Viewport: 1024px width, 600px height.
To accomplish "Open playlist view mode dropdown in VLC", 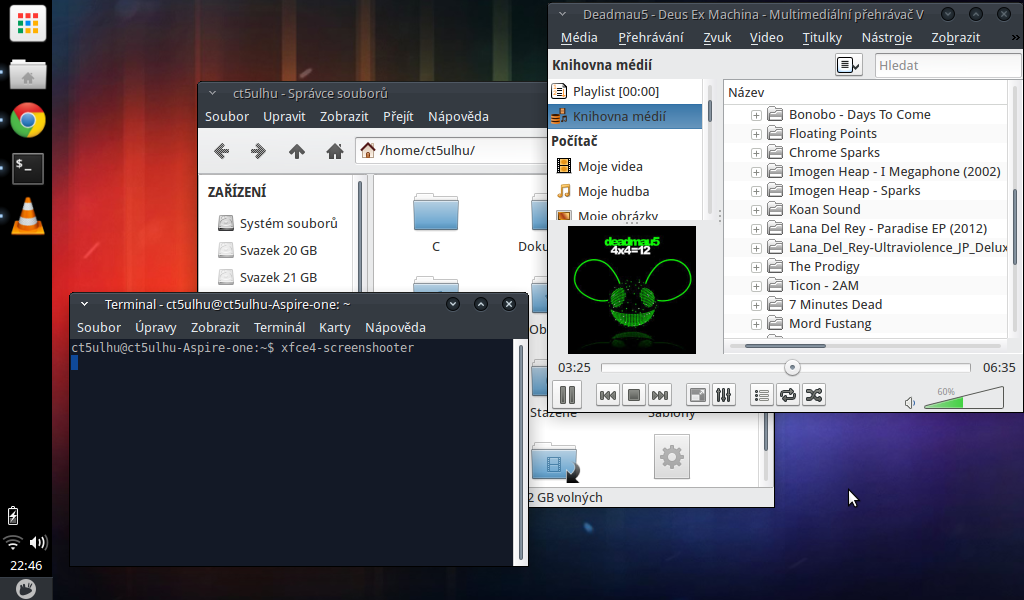I will click(848, 65).
